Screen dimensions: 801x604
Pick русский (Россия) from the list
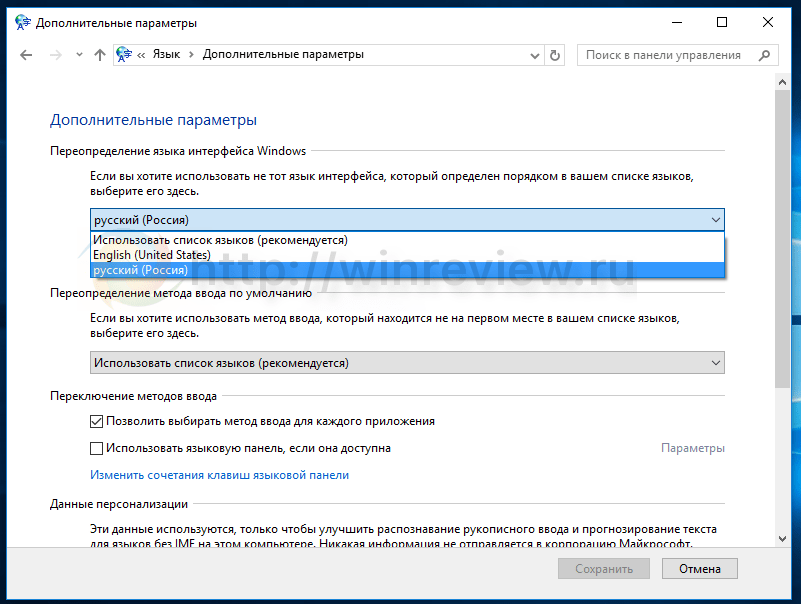(x=141, y=270)
